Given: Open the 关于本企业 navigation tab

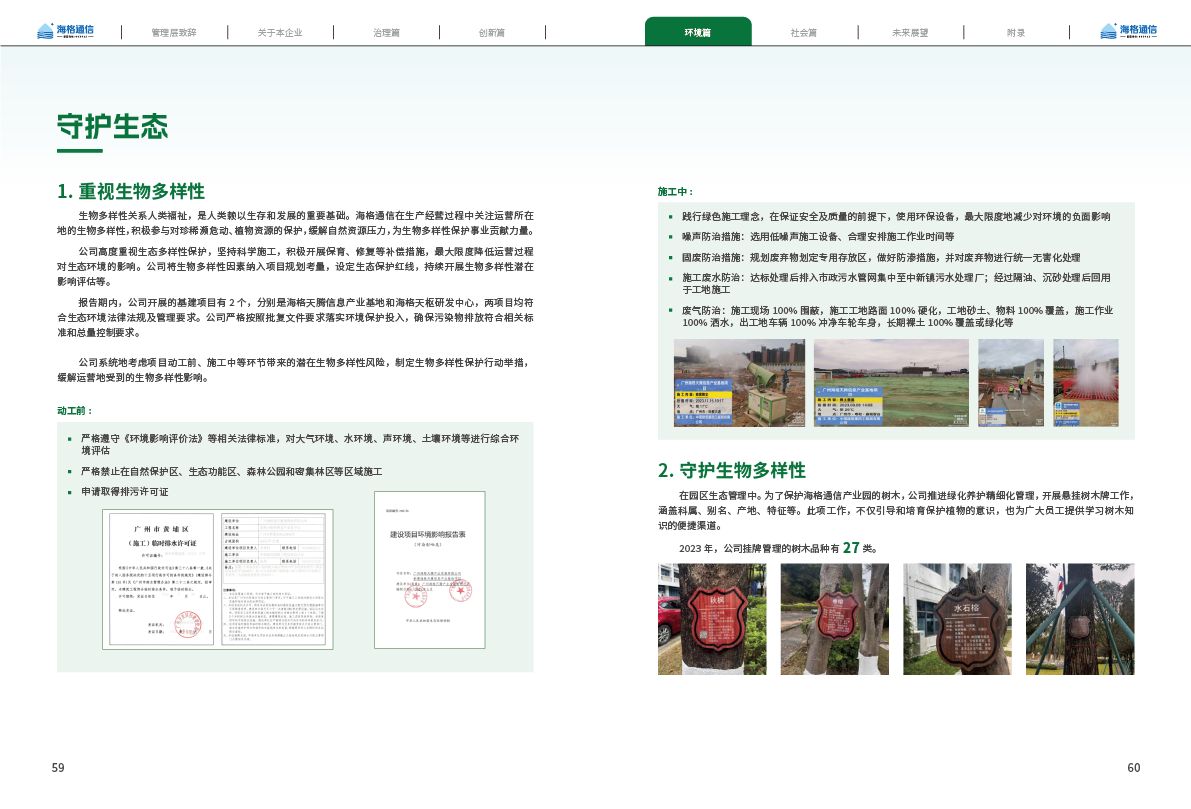Looking at the screenshot, I should coord(279,32).
